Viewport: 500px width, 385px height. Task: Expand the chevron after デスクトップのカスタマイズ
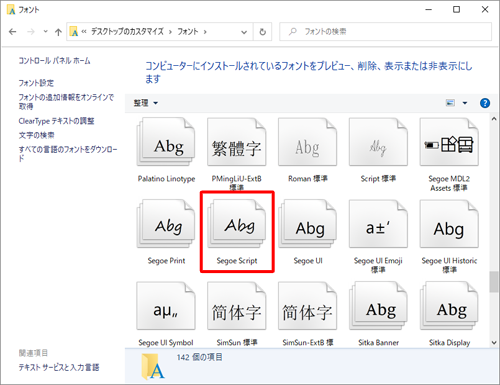pos(170,32)
